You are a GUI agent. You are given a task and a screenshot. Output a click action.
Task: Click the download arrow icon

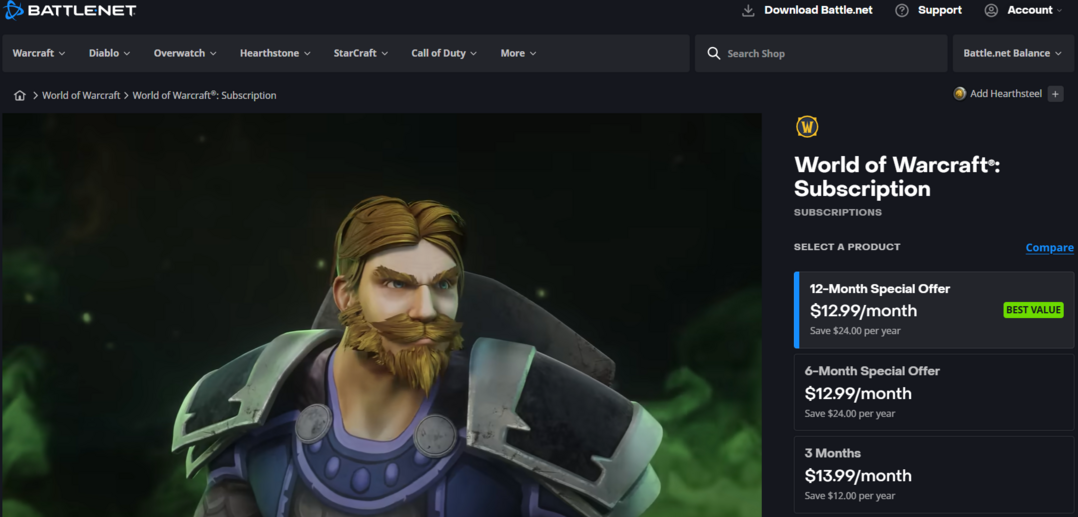748,10
